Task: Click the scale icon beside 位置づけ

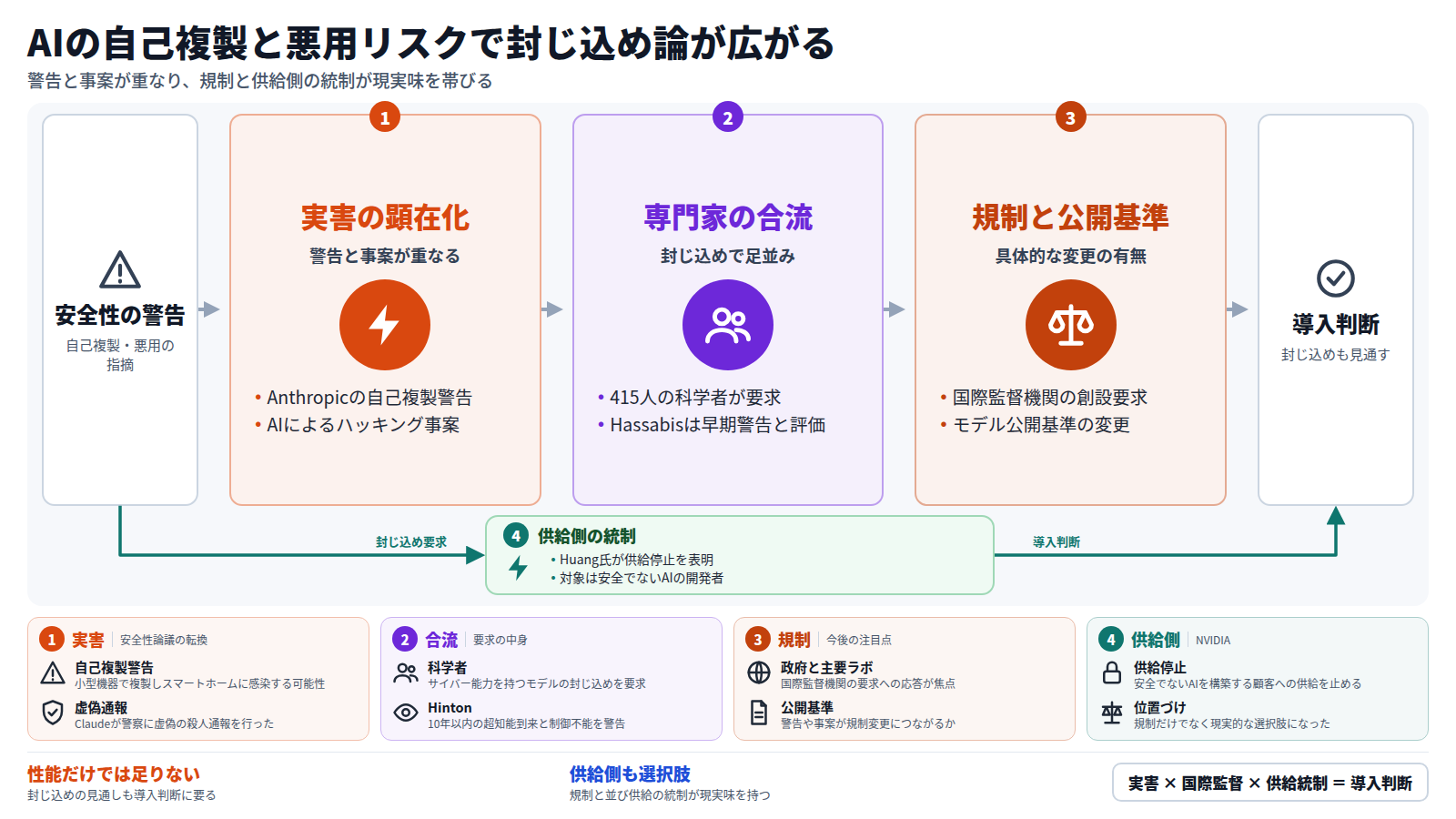Action: click(x=1112, y=713)
